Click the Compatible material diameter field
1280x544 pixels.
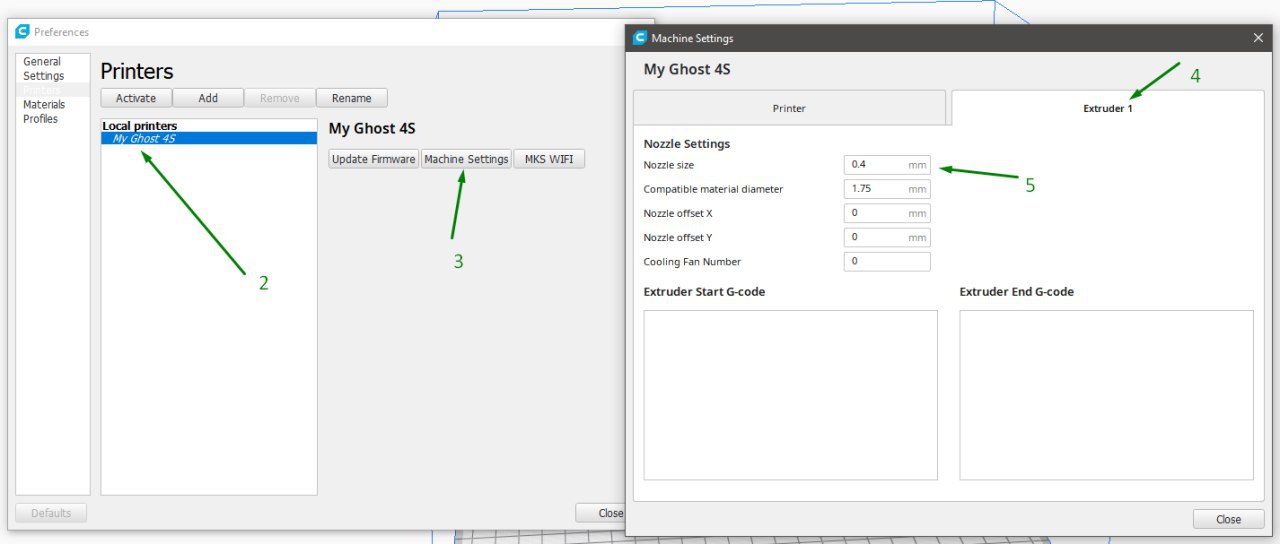click(x=887, y=188)
